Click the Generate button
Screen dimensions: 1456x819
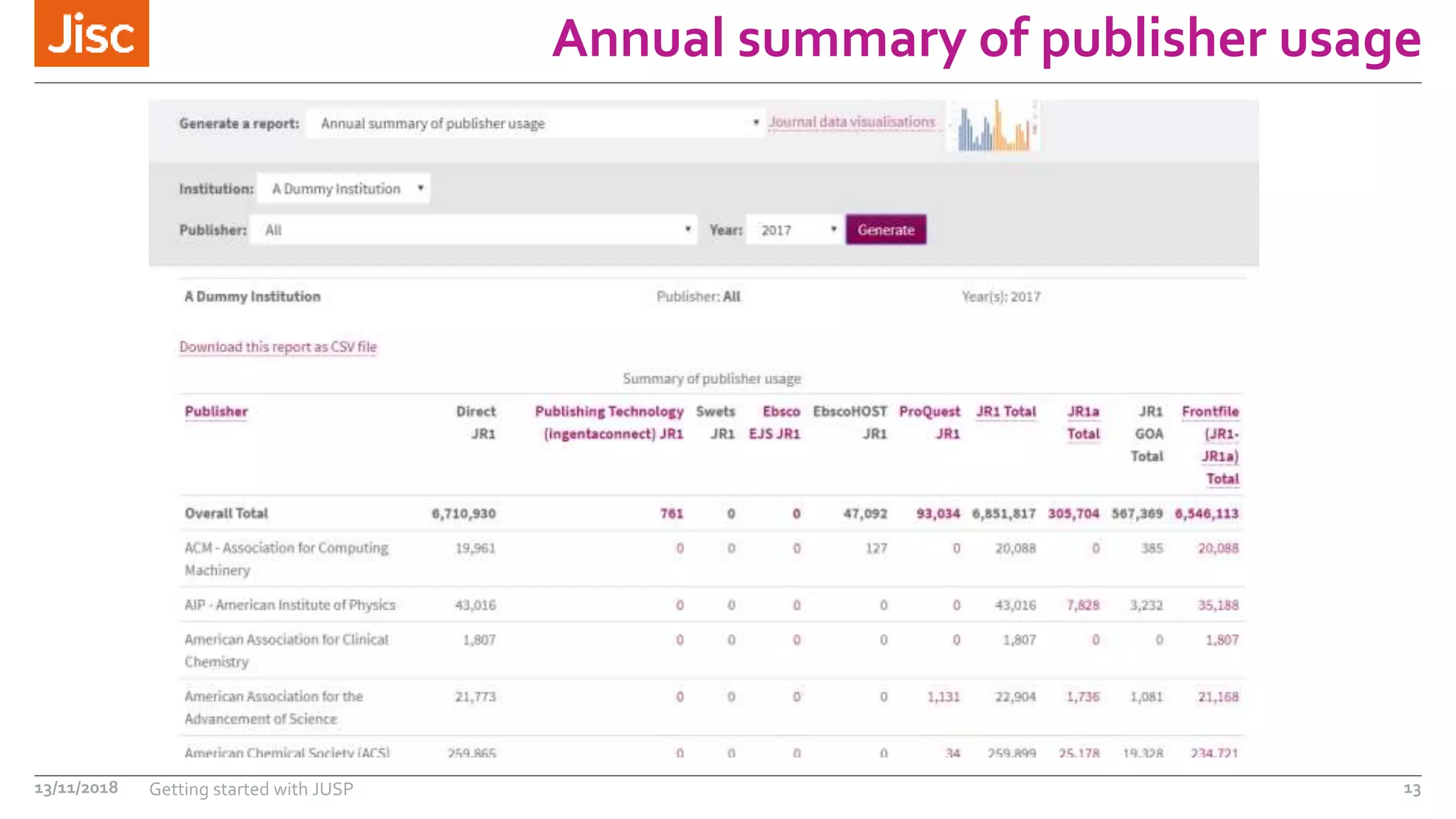click(886, 230)
